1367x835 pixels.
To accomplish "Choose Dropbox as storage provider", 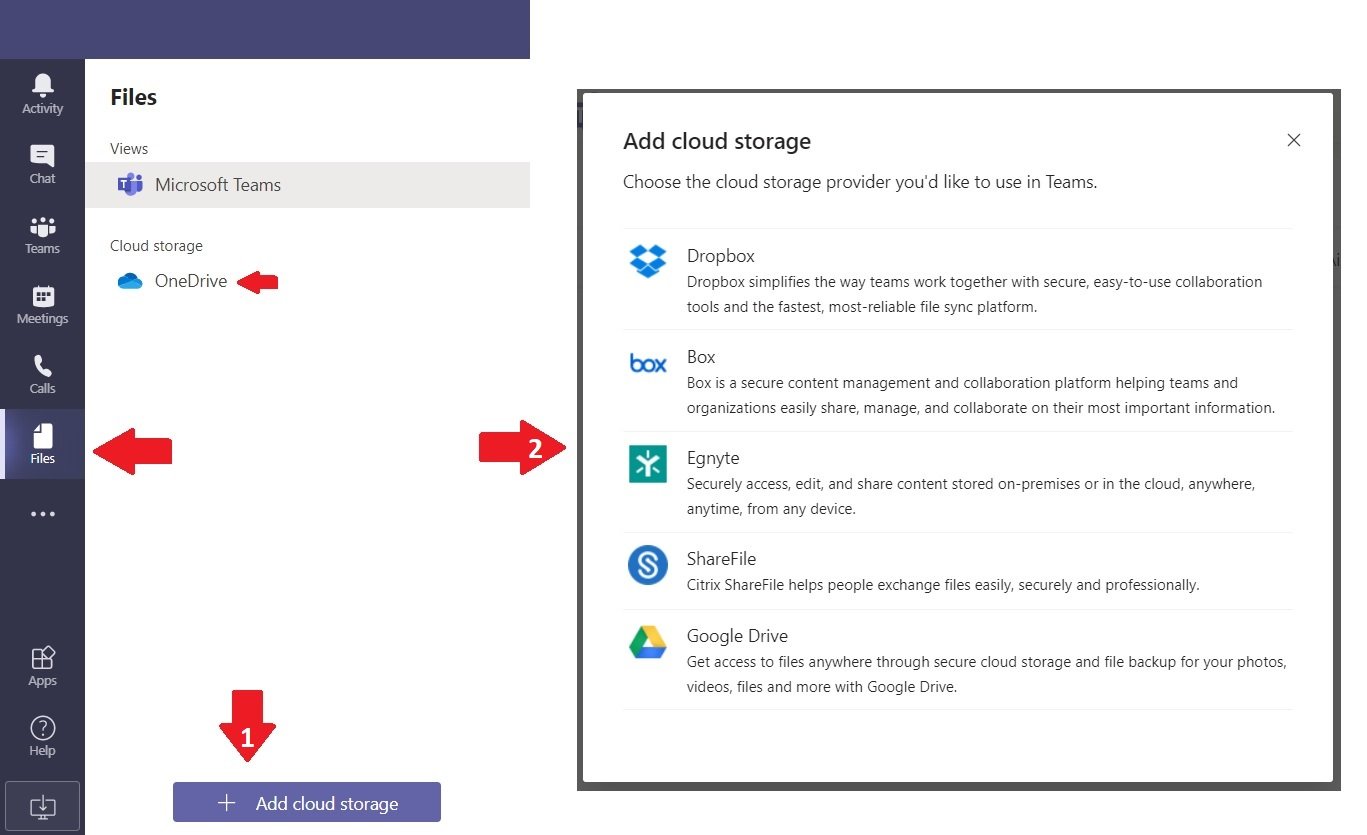I will [957, 280].
